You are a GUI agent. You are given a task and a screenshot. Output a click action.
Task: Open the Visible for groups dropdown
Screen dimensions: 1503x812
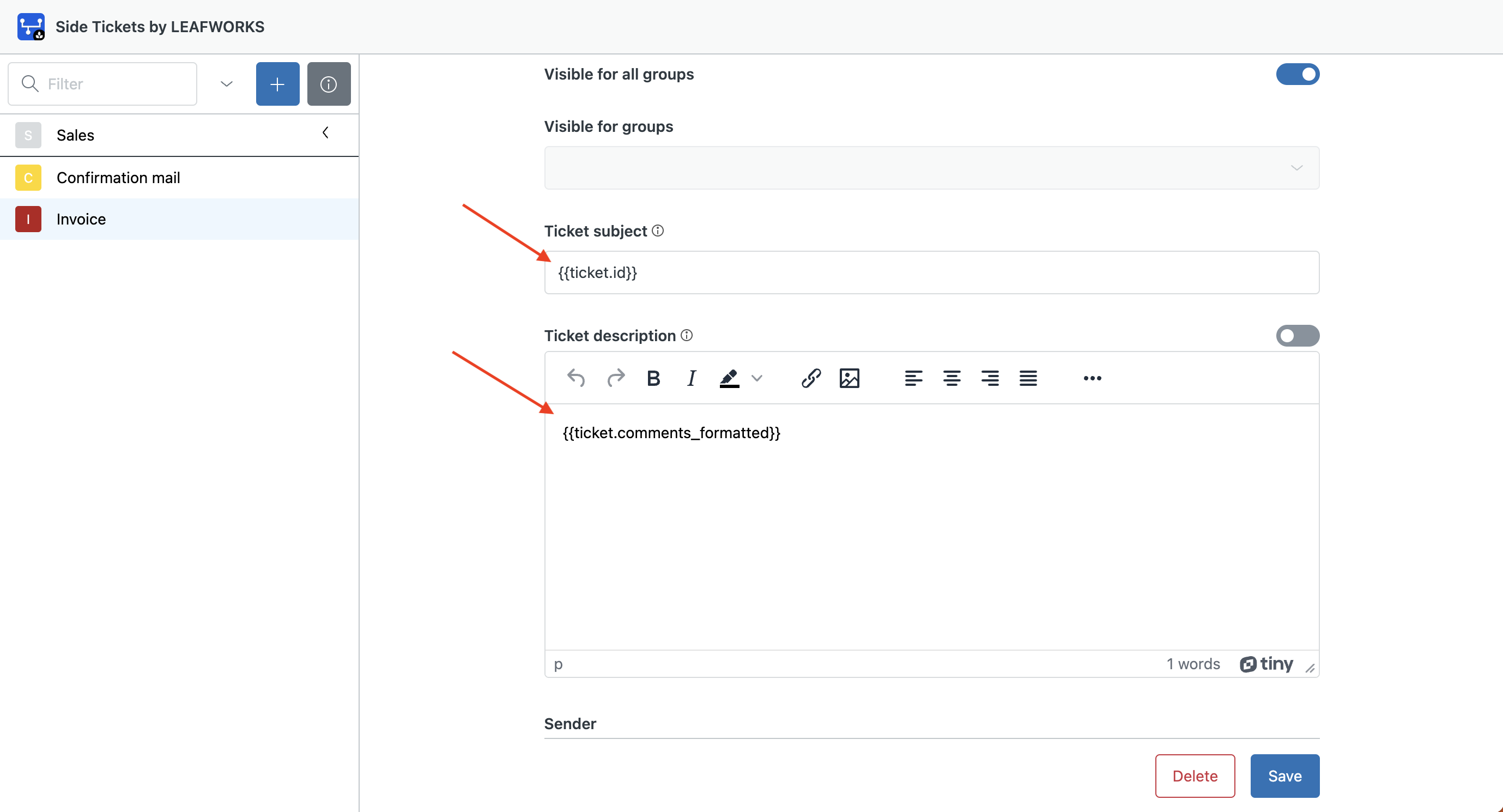coord(931,168)
